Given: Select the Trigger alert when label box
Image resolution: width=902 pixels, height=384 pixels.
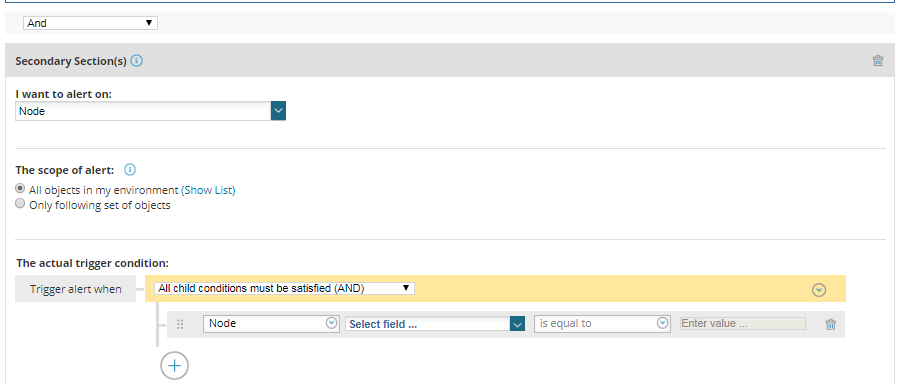Looking at the screenshot, I should tap(76, 289).
